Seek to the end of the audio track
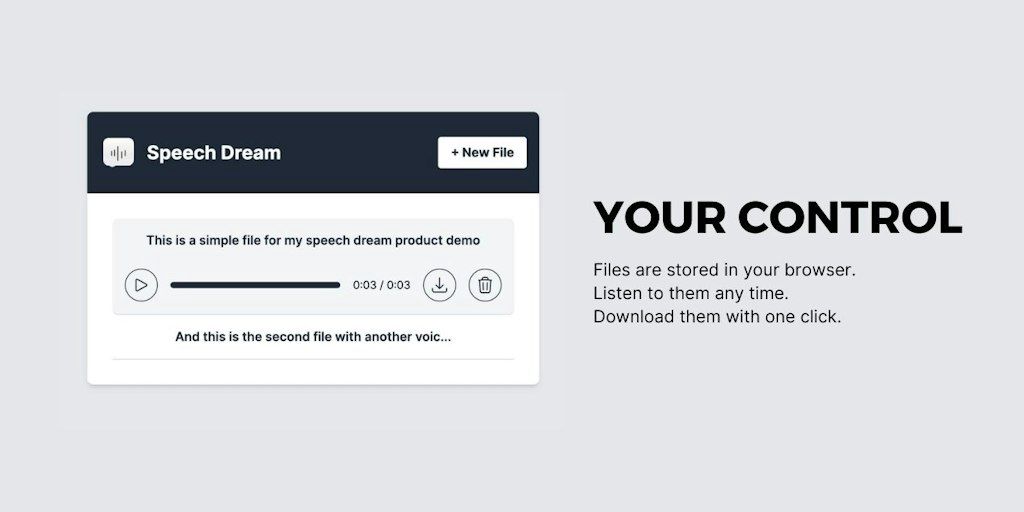The width and height of the screenshot is (1024, 512). [338, 285]
